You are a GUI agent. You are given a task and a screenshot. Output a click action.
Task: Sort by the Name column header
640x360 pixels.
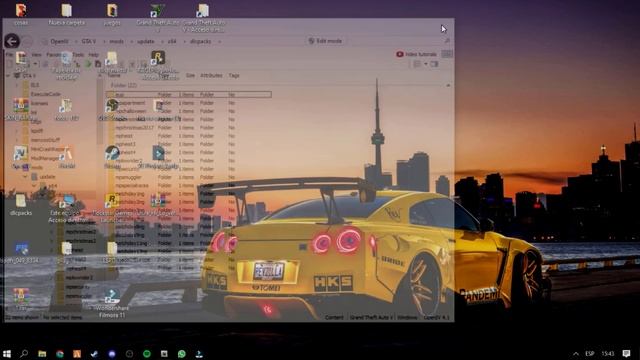pyautogui.click(x=114, y=76)
